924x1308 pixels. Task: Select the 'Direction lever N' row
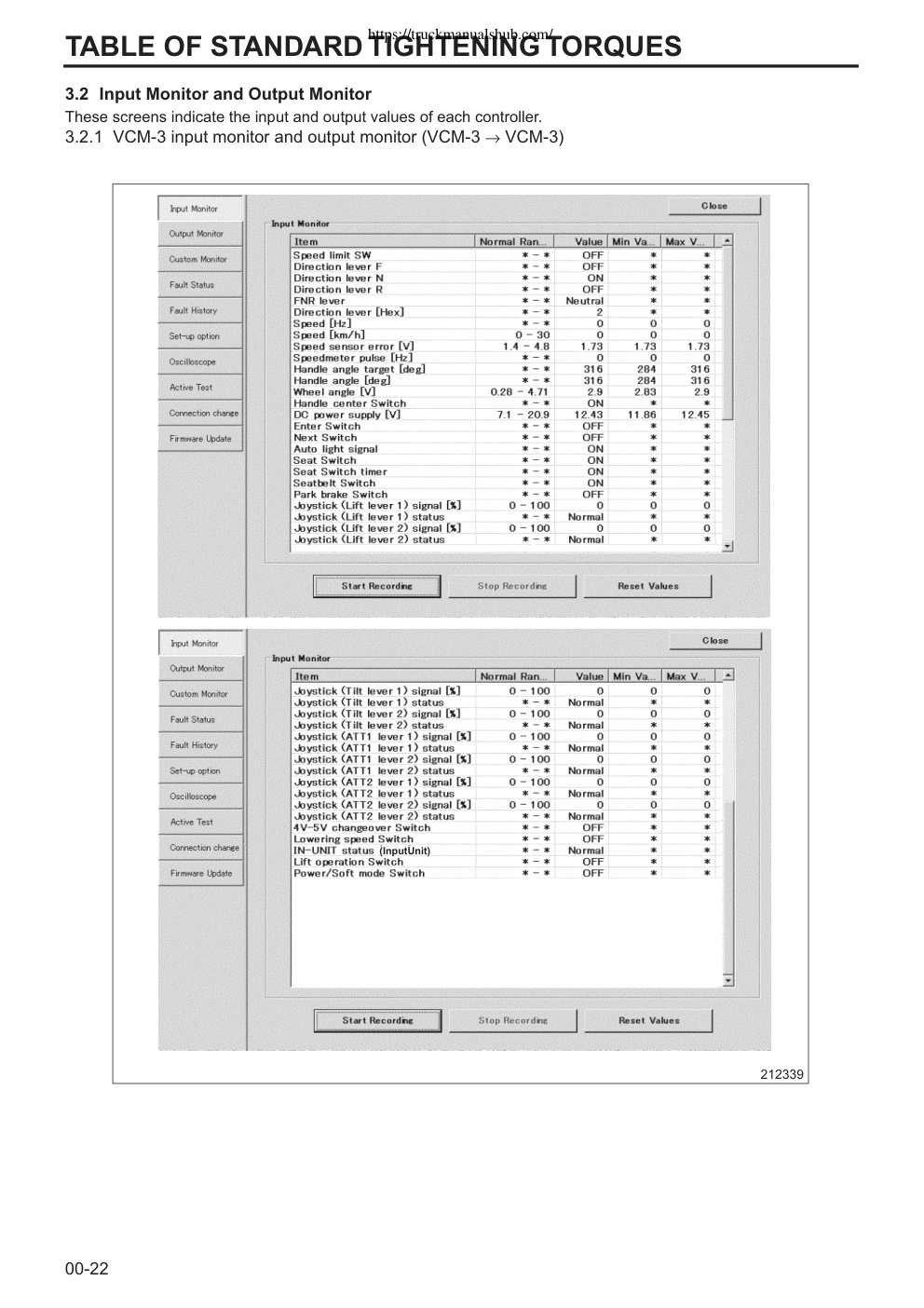coord(506,278)
